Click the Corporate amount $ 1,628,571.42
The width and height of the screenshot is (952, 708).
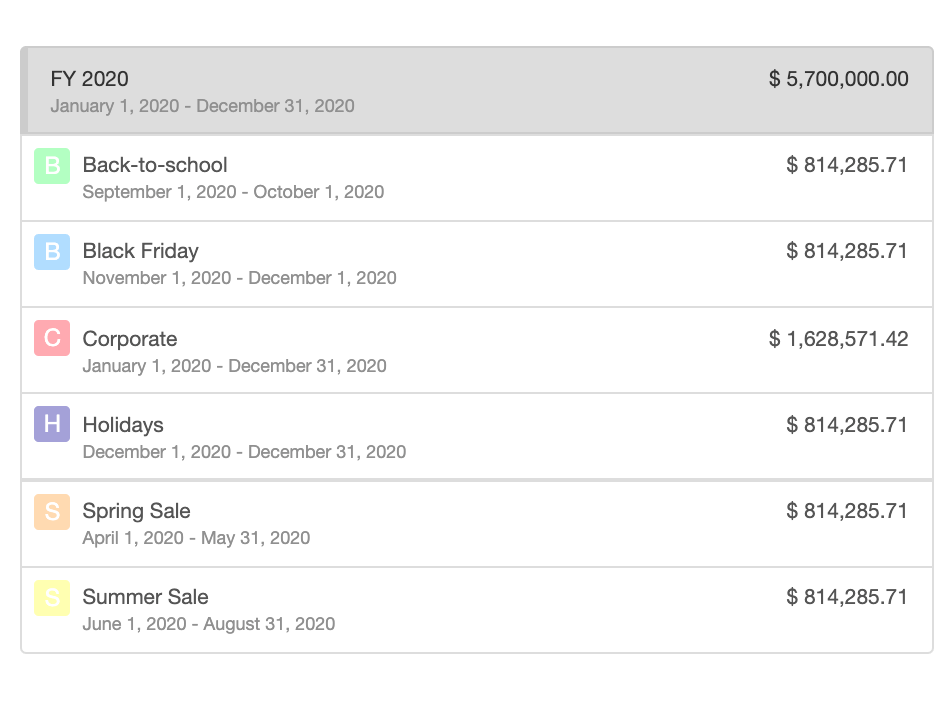tap(838, 339)
